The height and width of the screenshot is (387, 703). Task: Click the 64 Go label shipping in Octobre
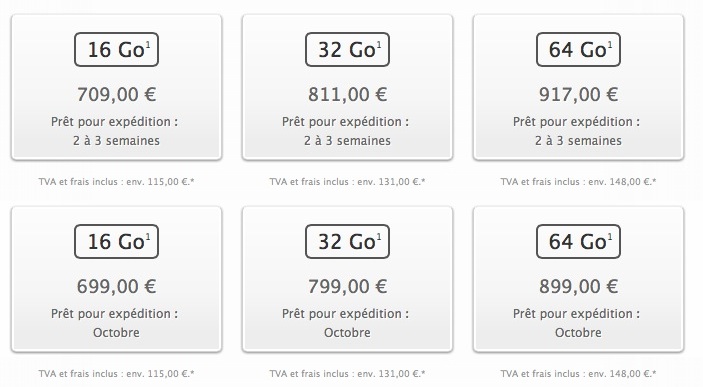[578, 241]
